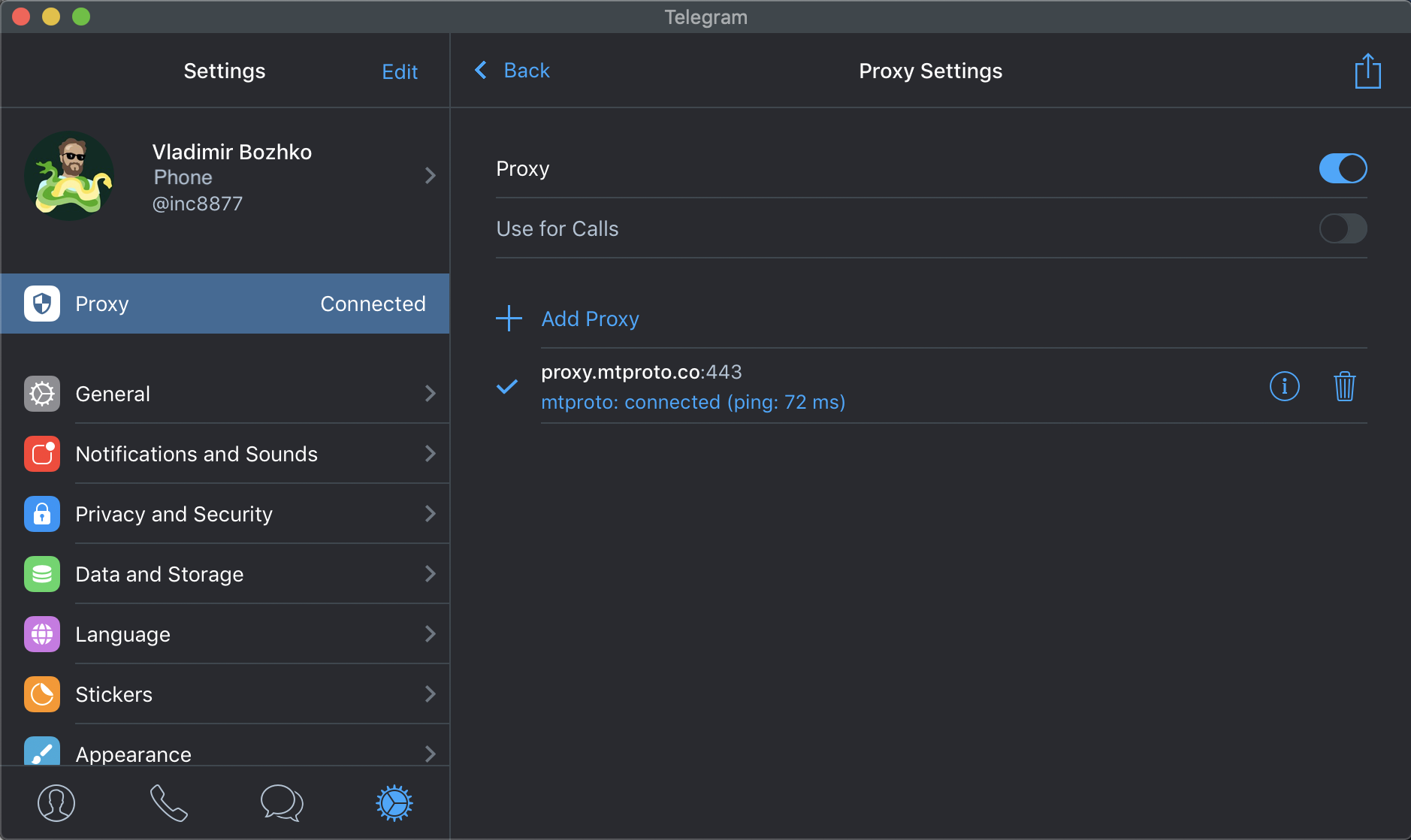Turn off the Proxy switch
Screen dimensions: 1411x840
[x=1343, y=168]
